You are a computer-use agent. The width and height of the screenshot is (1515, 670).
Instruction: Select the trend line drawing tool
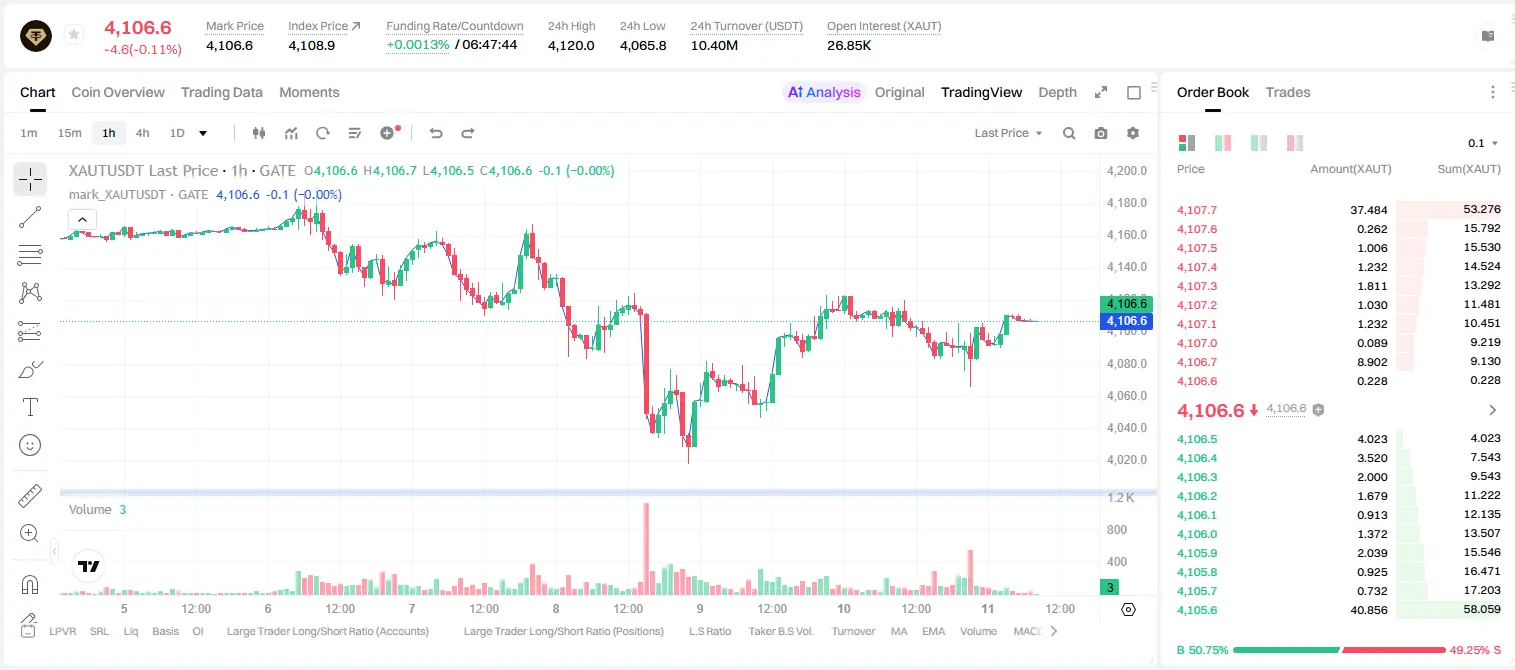point(30,217)
